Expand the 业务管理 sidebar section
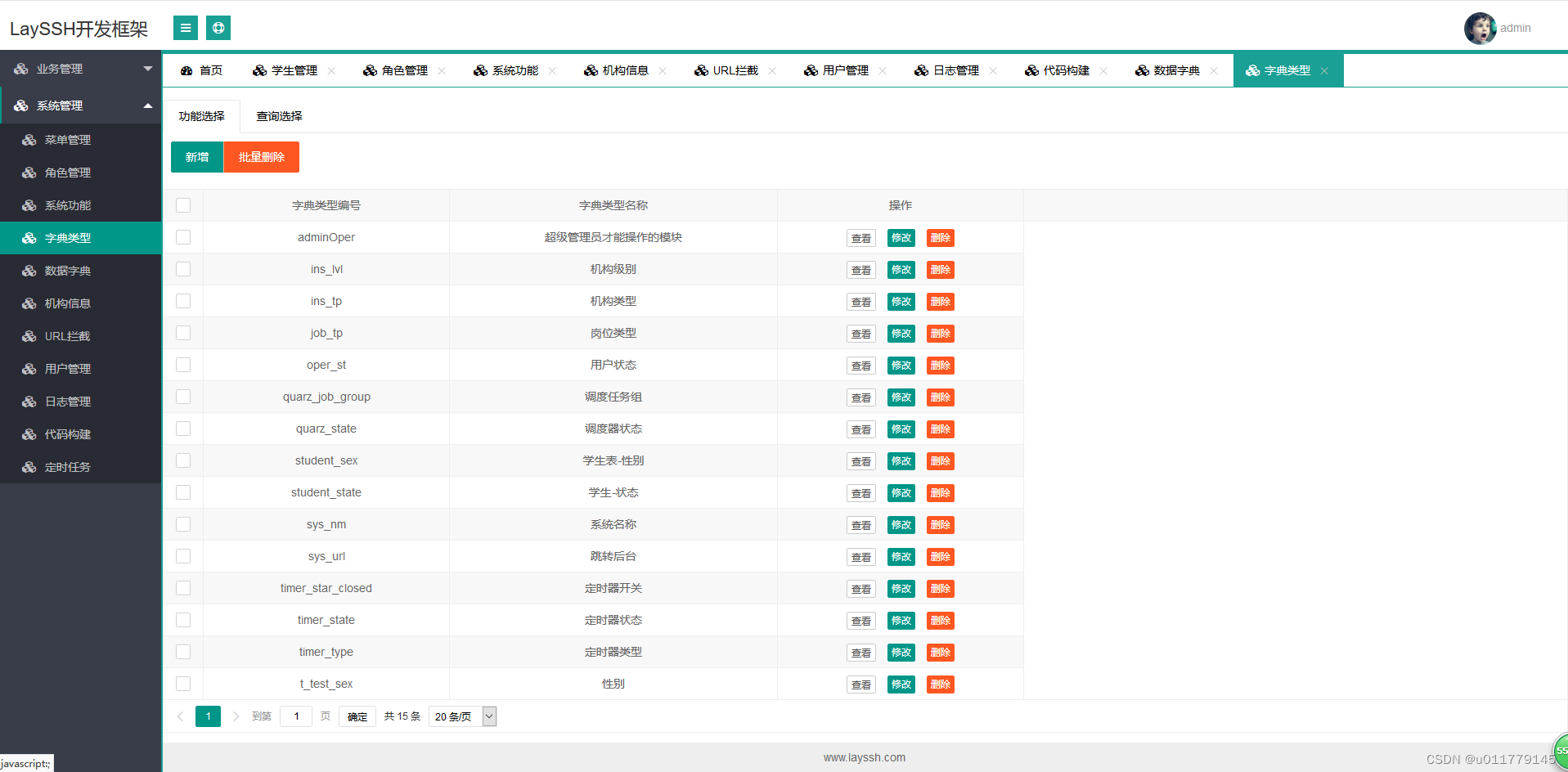The image size is (1568, 772). point(82,69)
